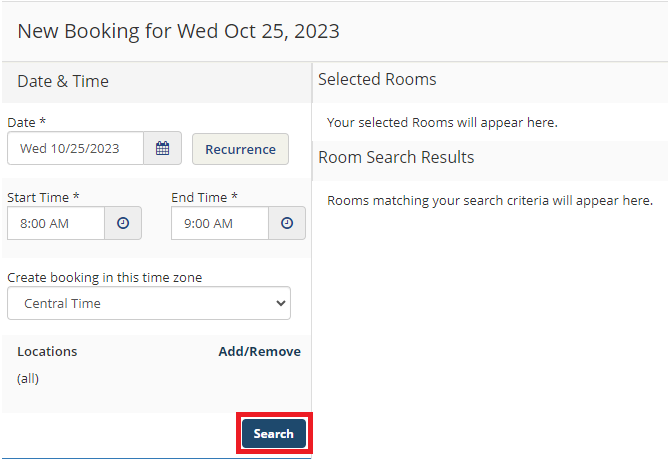Click the Start Time field label
The width and height of the screenshot is (668, 459).
click(43, 197)
